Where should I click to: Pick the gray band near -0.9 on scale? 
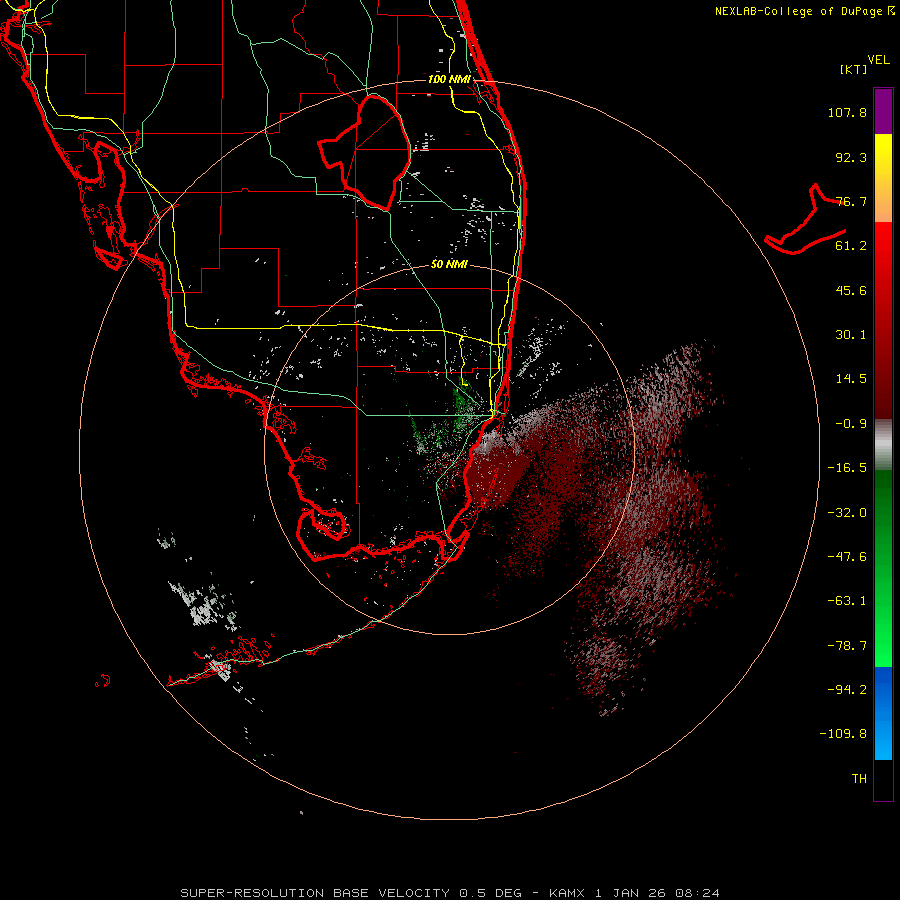point(883,444)
